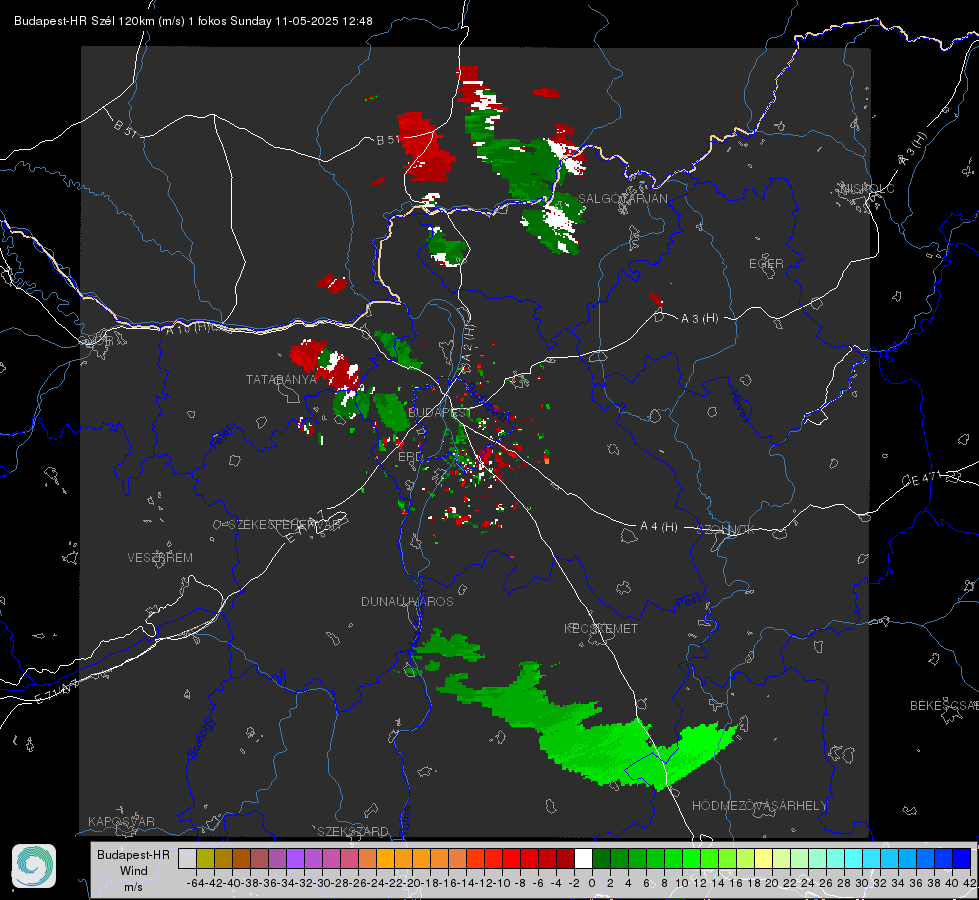Select the DUNAUJVAROS label
This screenshot has width=979, height=900.
[x=407, y=601]
